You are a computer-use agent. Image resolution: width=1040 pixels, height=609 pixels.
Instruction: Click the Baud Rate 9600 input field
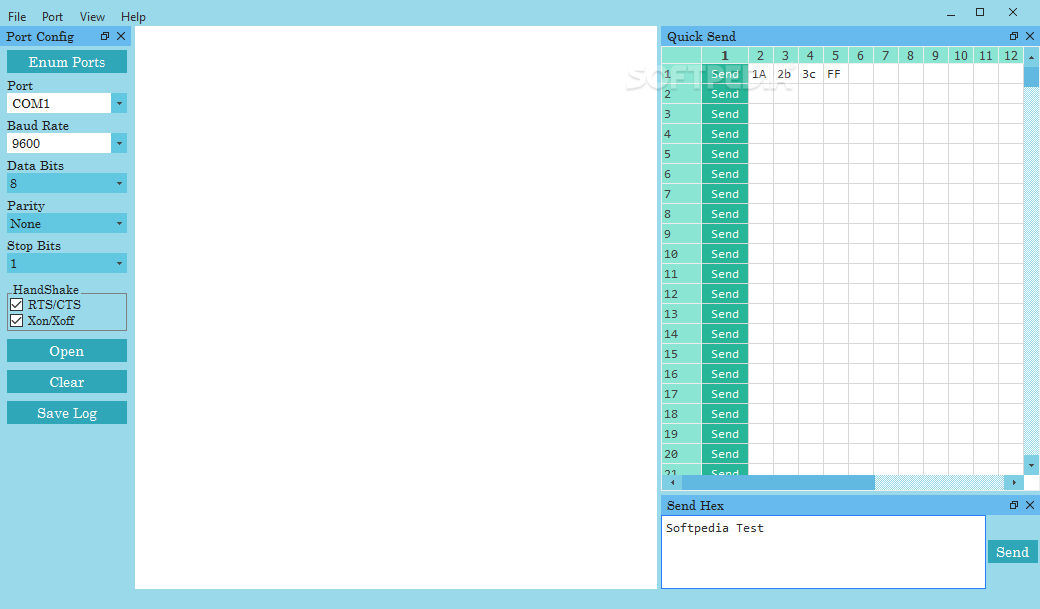59,143
